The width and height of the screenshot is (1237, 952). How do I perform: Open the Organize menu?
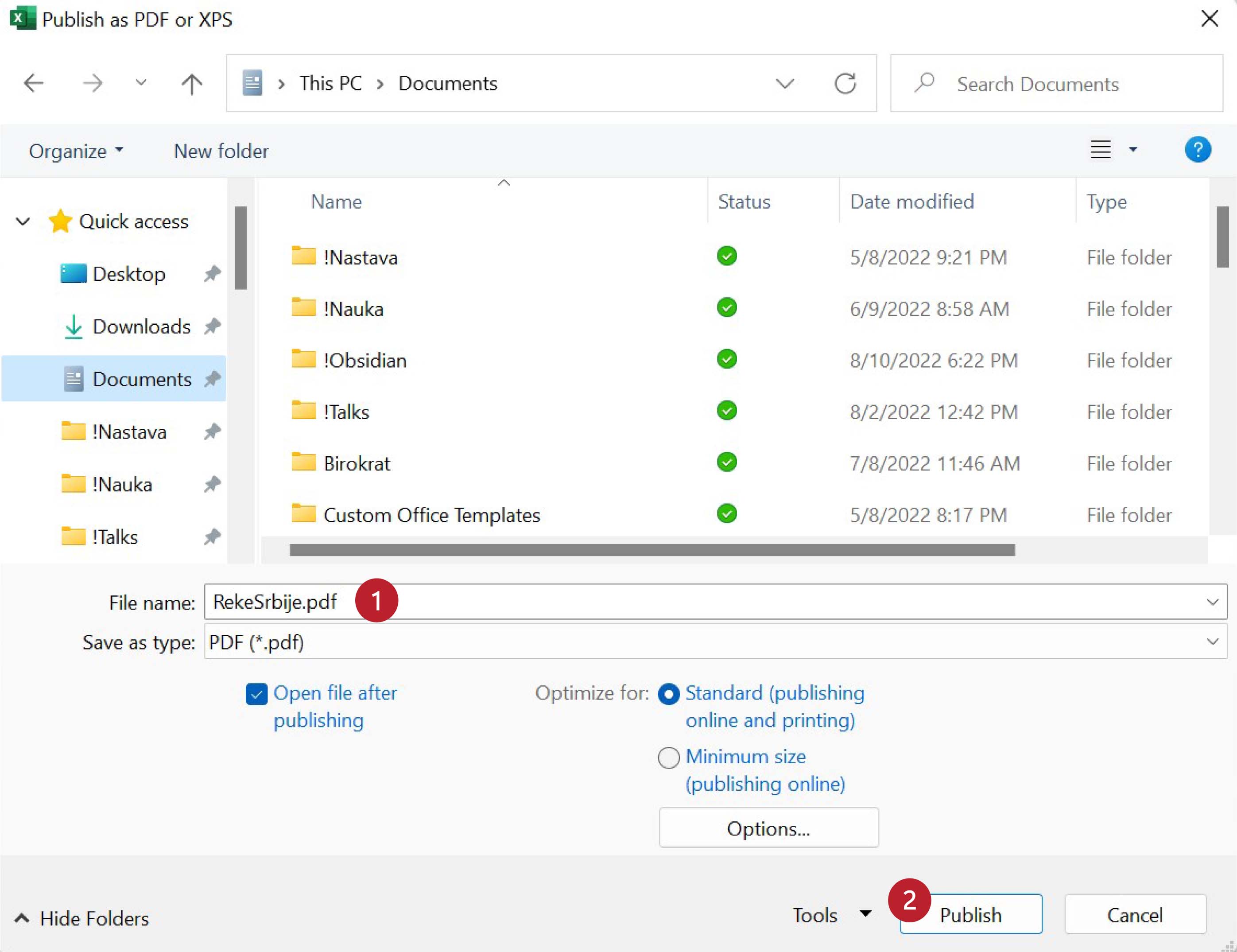coord(76,152)
